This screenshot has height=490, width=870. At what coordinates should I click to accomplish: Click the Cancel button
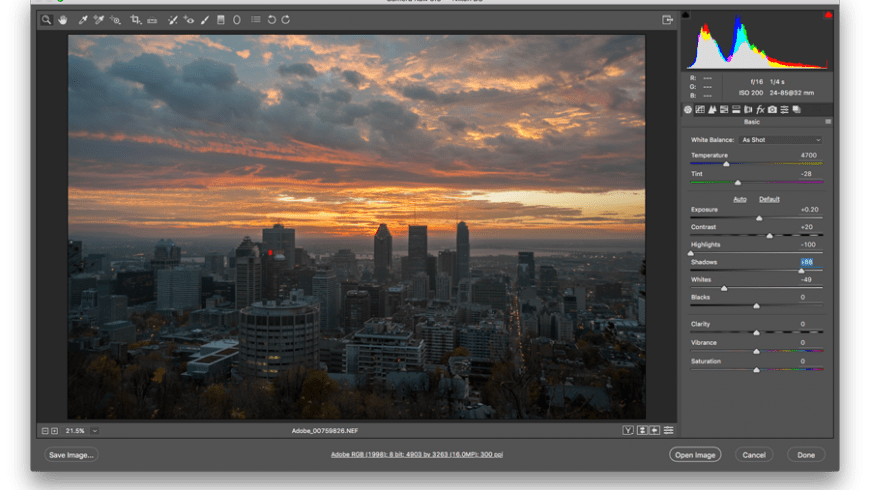(754, 455)
